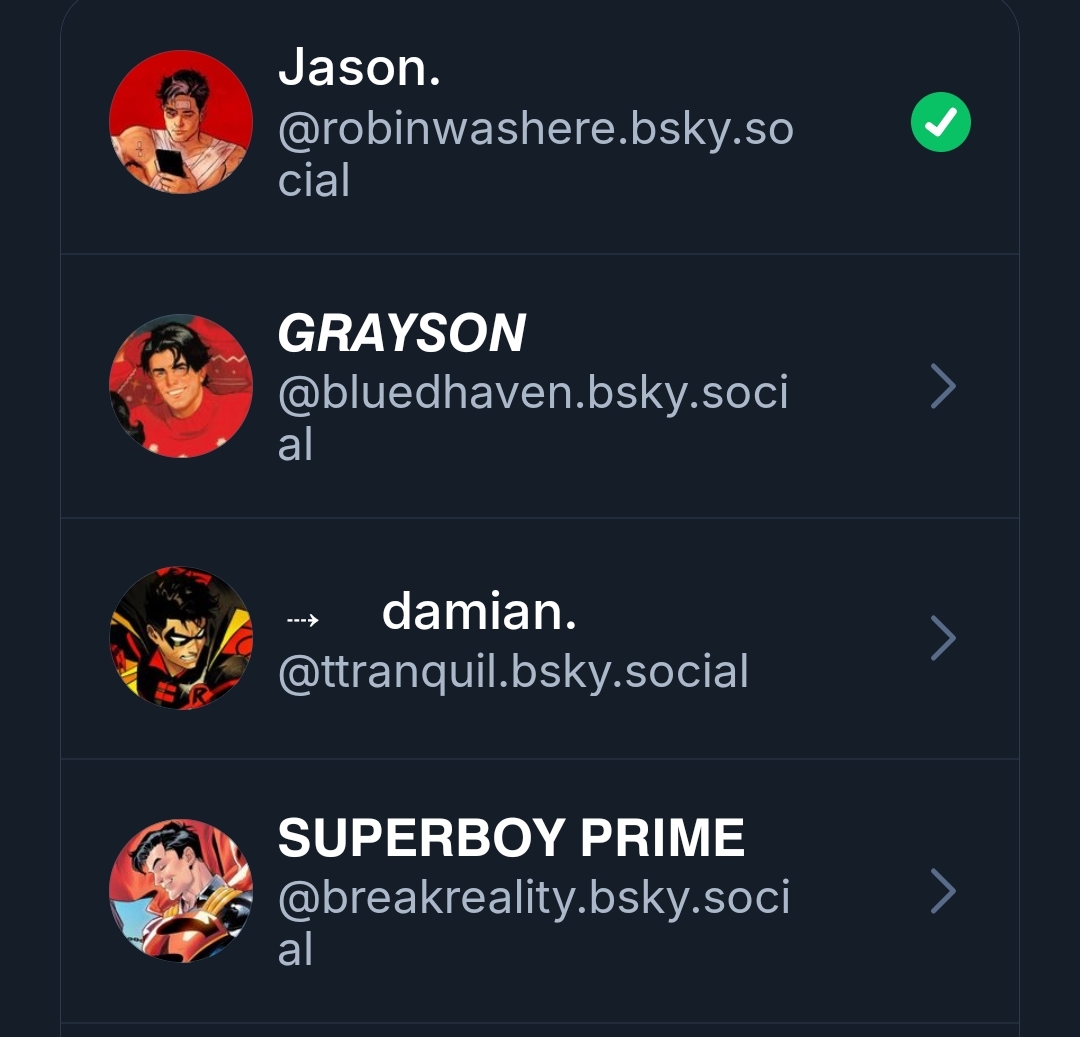Select the @ttranquil.bsky.social handle
The height and width of the screenshot is (1037, 1080).
513,672
